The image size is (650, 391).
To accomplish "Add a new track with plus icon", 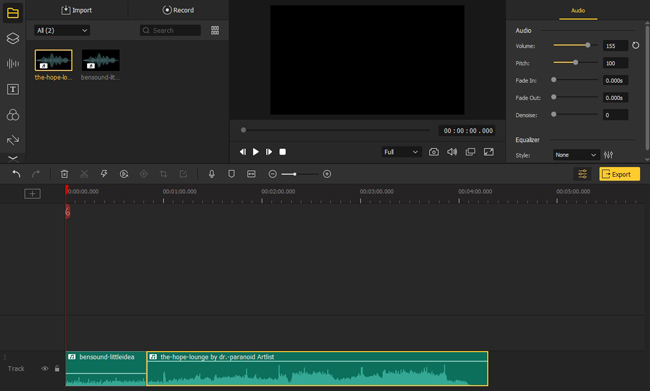I will 32,194.
